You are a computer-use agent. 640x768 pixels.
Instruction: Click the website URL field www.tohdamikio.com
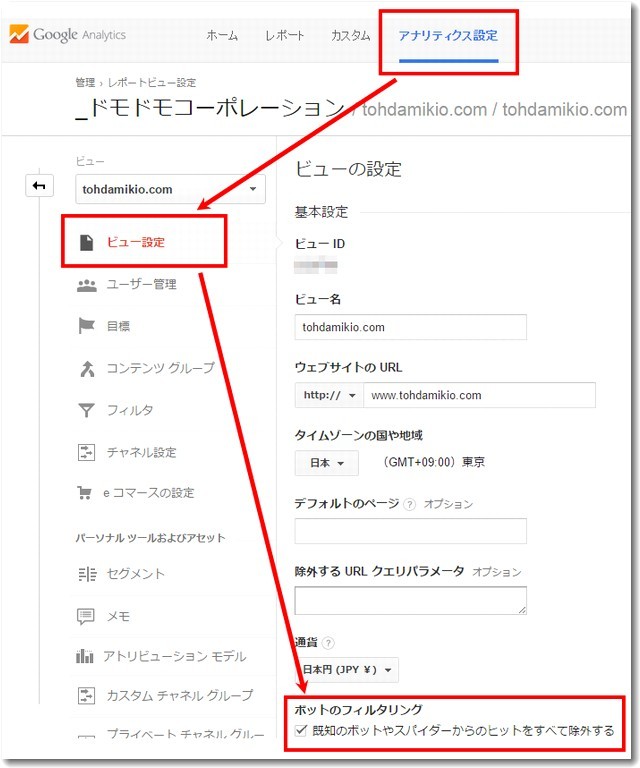point(479,395)
